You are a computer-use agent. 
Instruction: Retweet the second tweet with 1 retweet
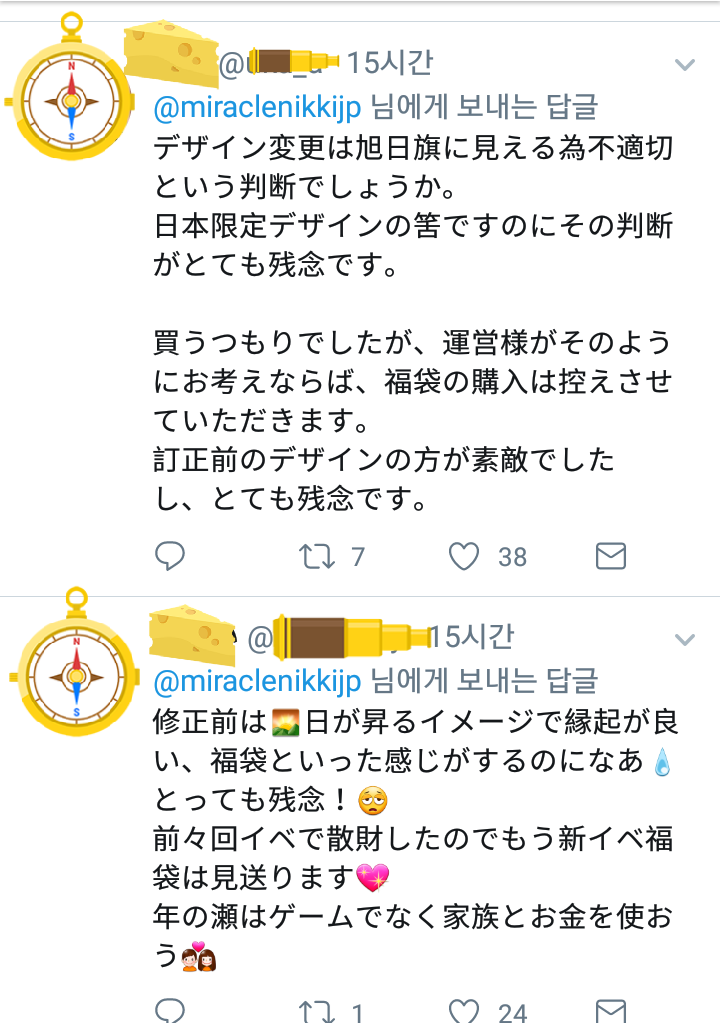pyautogui.click(x=316, y=1011)
